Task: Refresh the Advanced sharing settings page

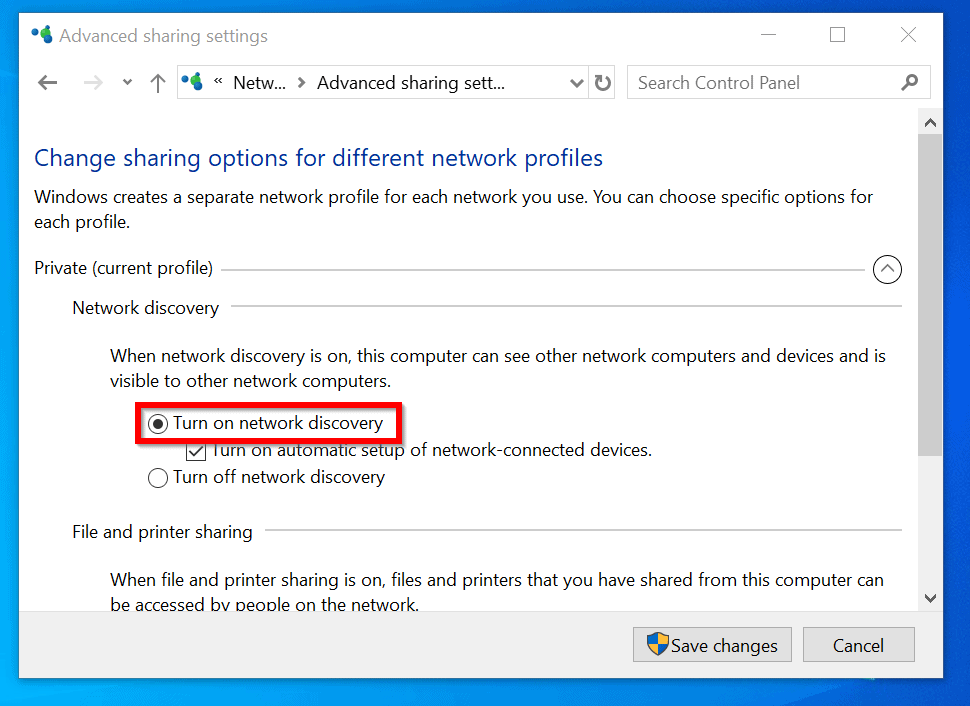Action: click(602, 83)
